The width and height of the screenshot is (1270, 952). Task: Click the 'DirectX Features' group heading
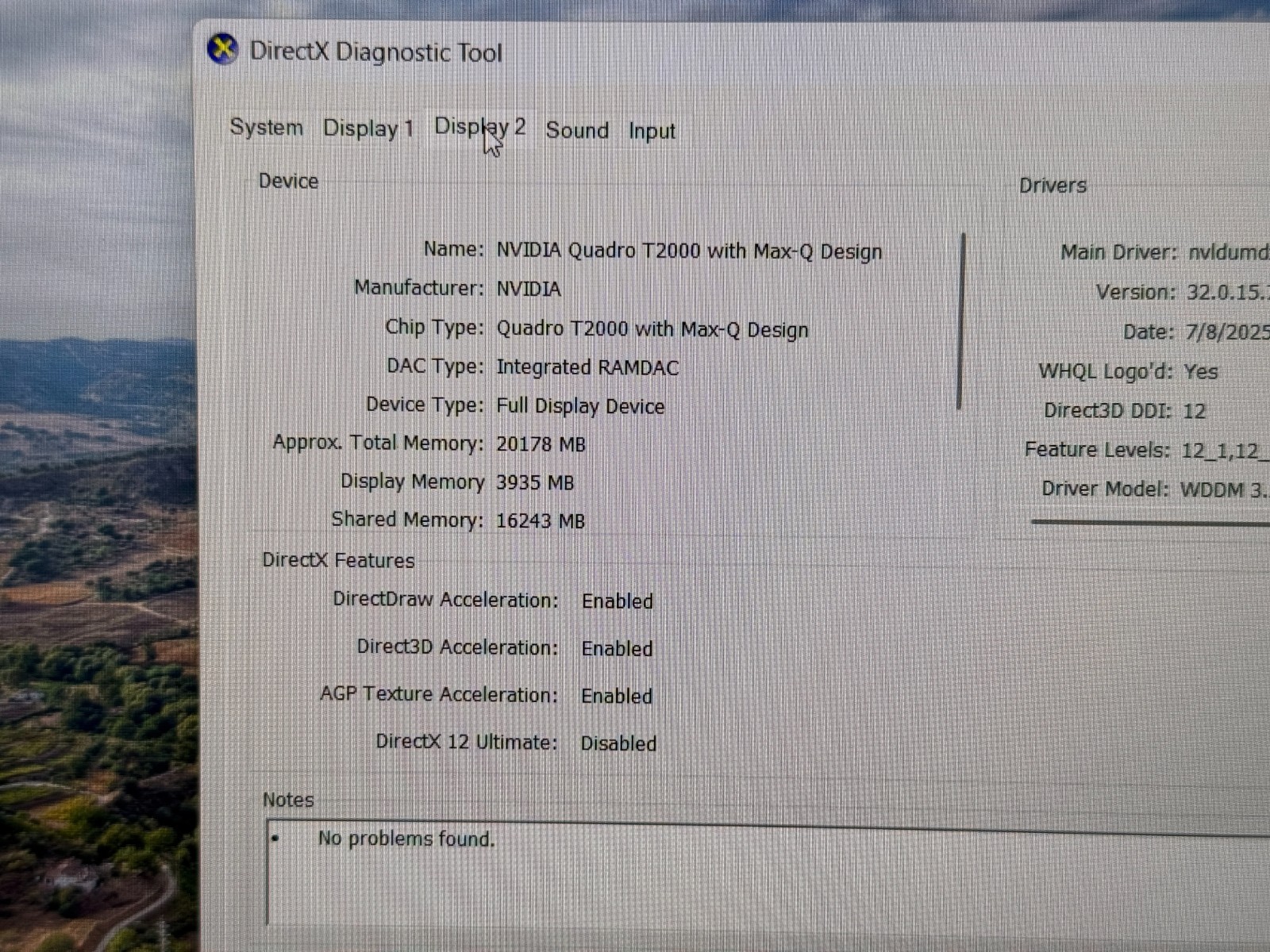click(338, 560)
